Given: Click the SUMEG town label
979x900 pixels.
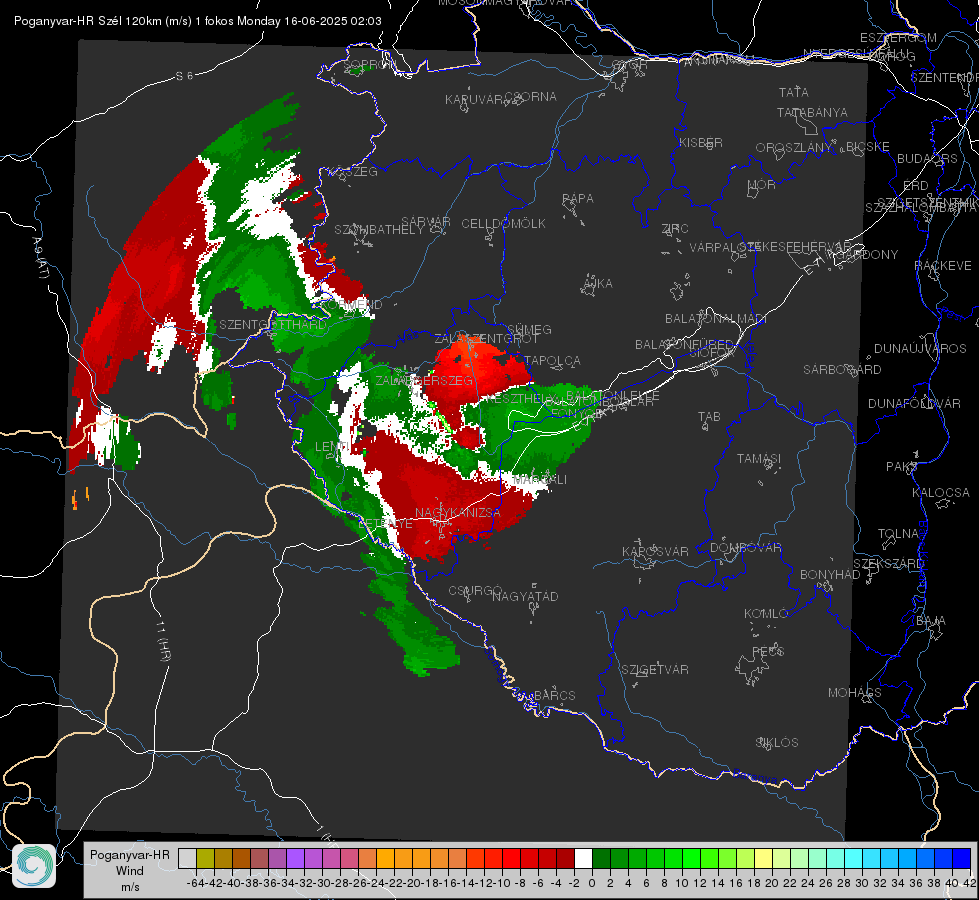Looking at the screenshot, I should pos(529,330).
